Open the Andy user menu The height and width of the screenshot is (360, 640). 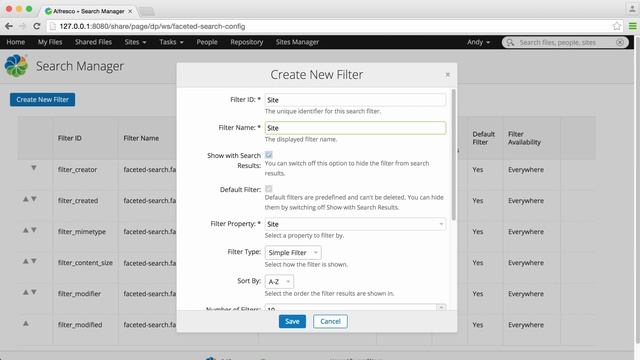click(478, 42)
